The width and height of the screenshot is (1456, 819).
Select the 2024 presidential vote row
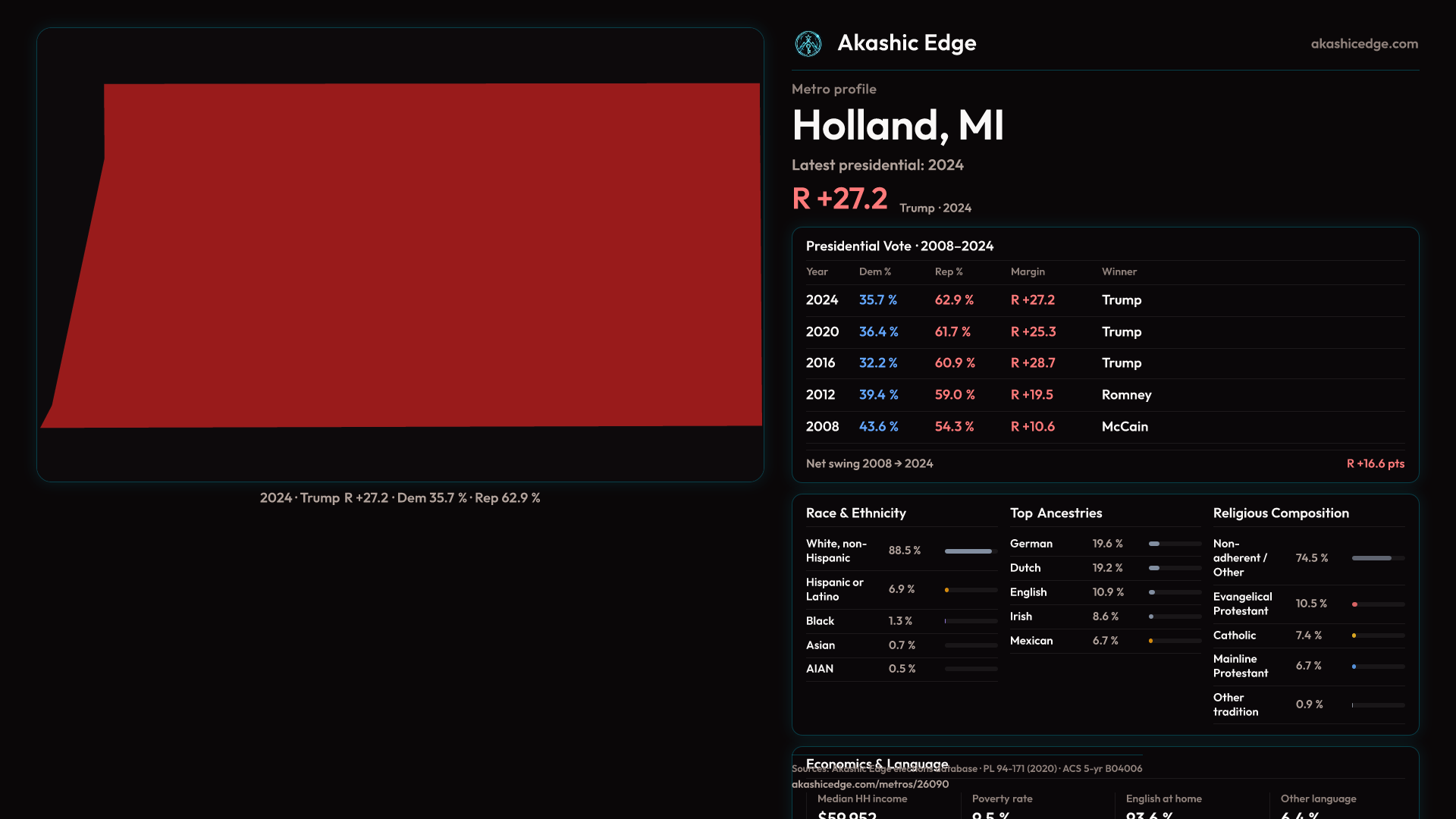coord(1104,300)
